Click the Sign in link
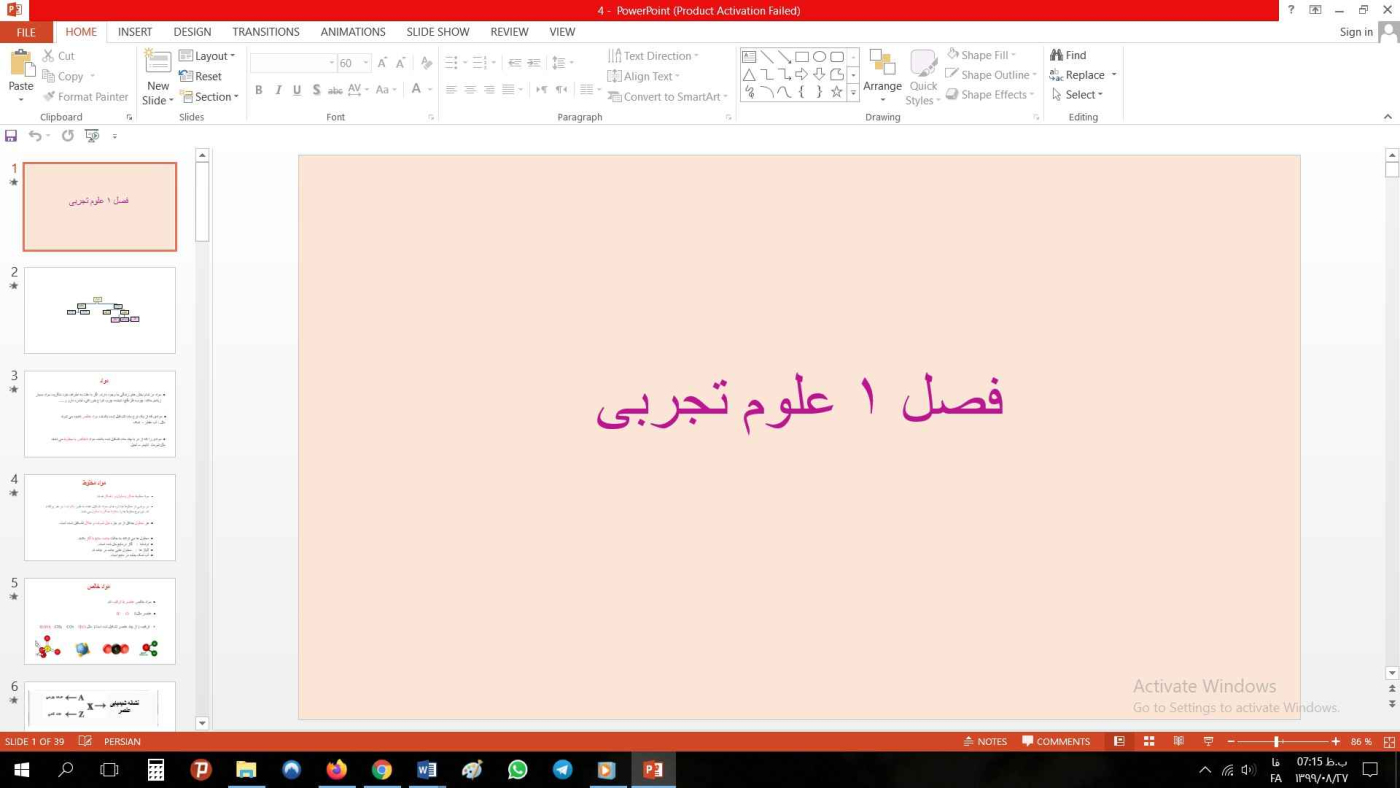The height and width of the screenshot is (788, 1400). [1356, 32]
